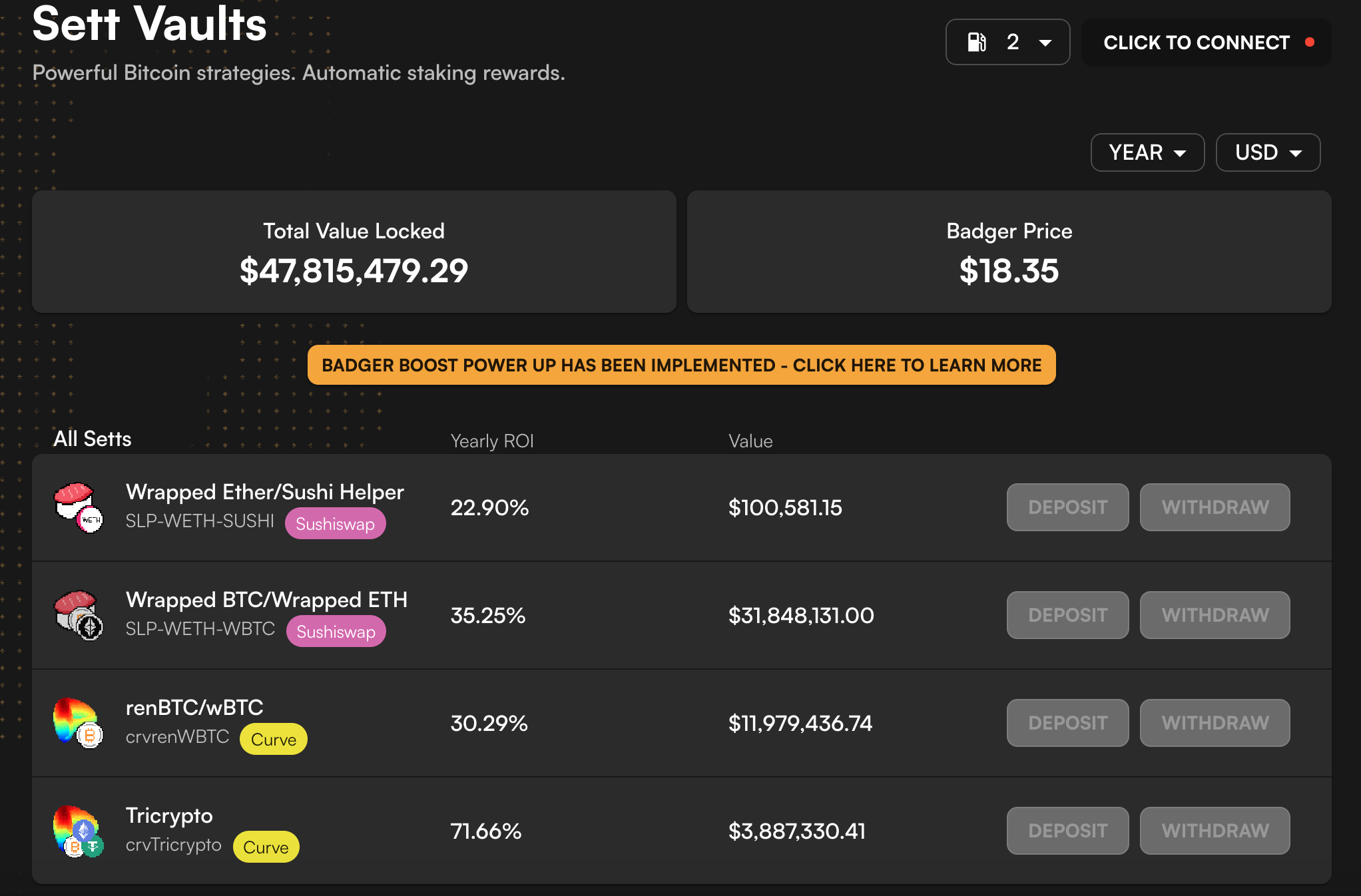This screenshot has width=1361, height=896.
Task: Click the Tricrypto vault token icon
Action: click(x=79, y=831)
